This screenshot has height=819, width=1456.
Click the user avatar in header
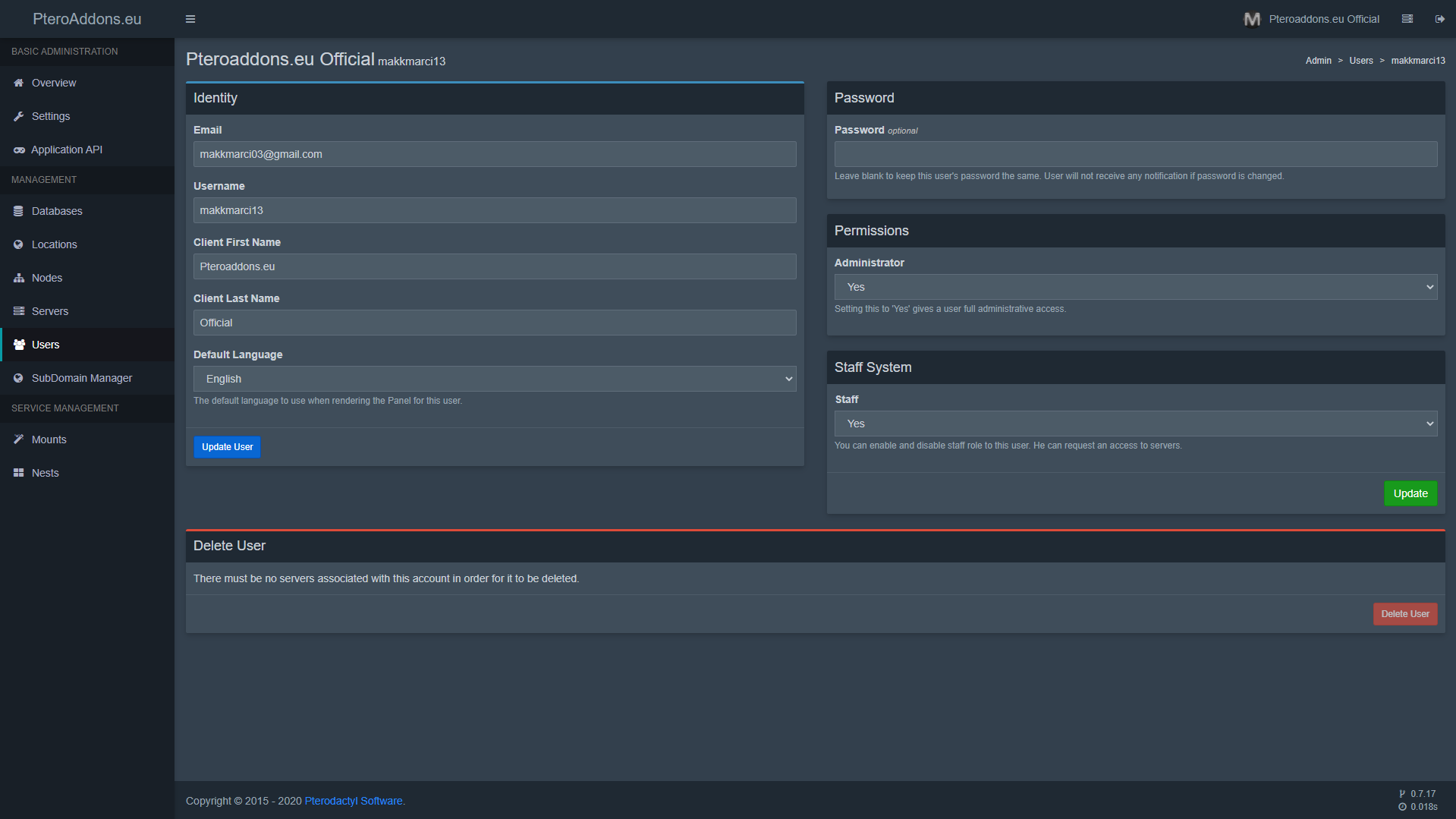[x=1252, y=19]
